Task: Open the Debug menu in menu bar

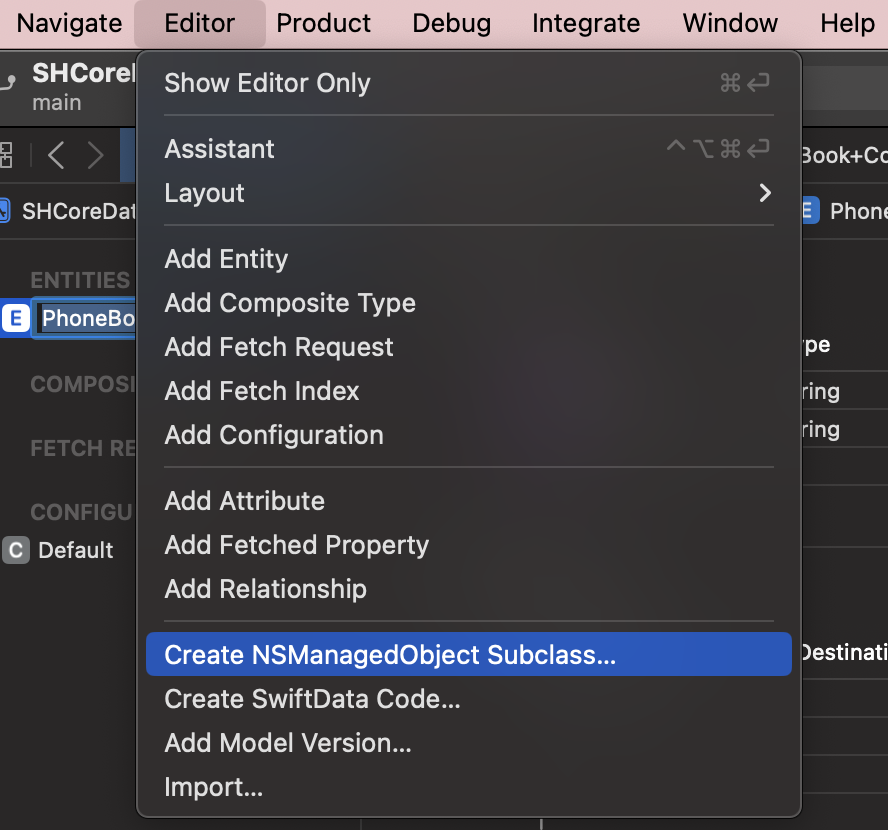Action: [451, 23]
